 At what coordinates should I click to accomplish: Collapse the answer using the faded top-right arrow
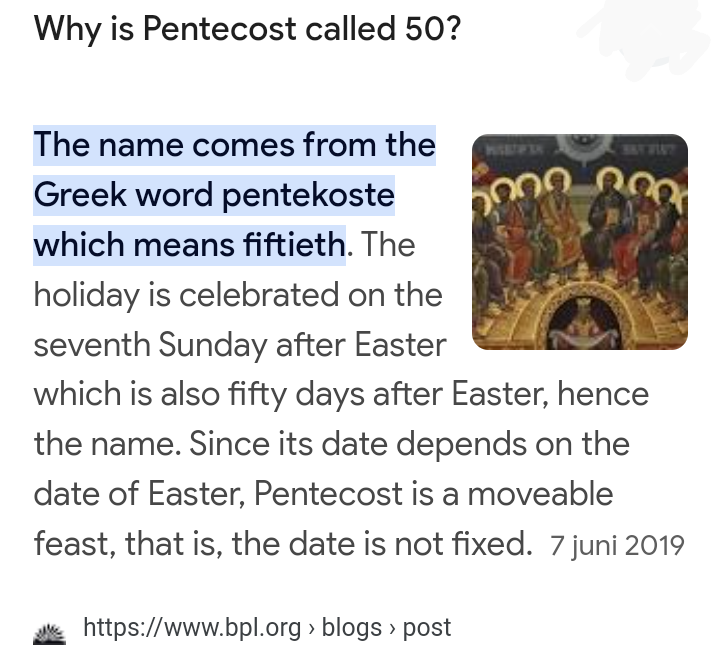[643, 39]
